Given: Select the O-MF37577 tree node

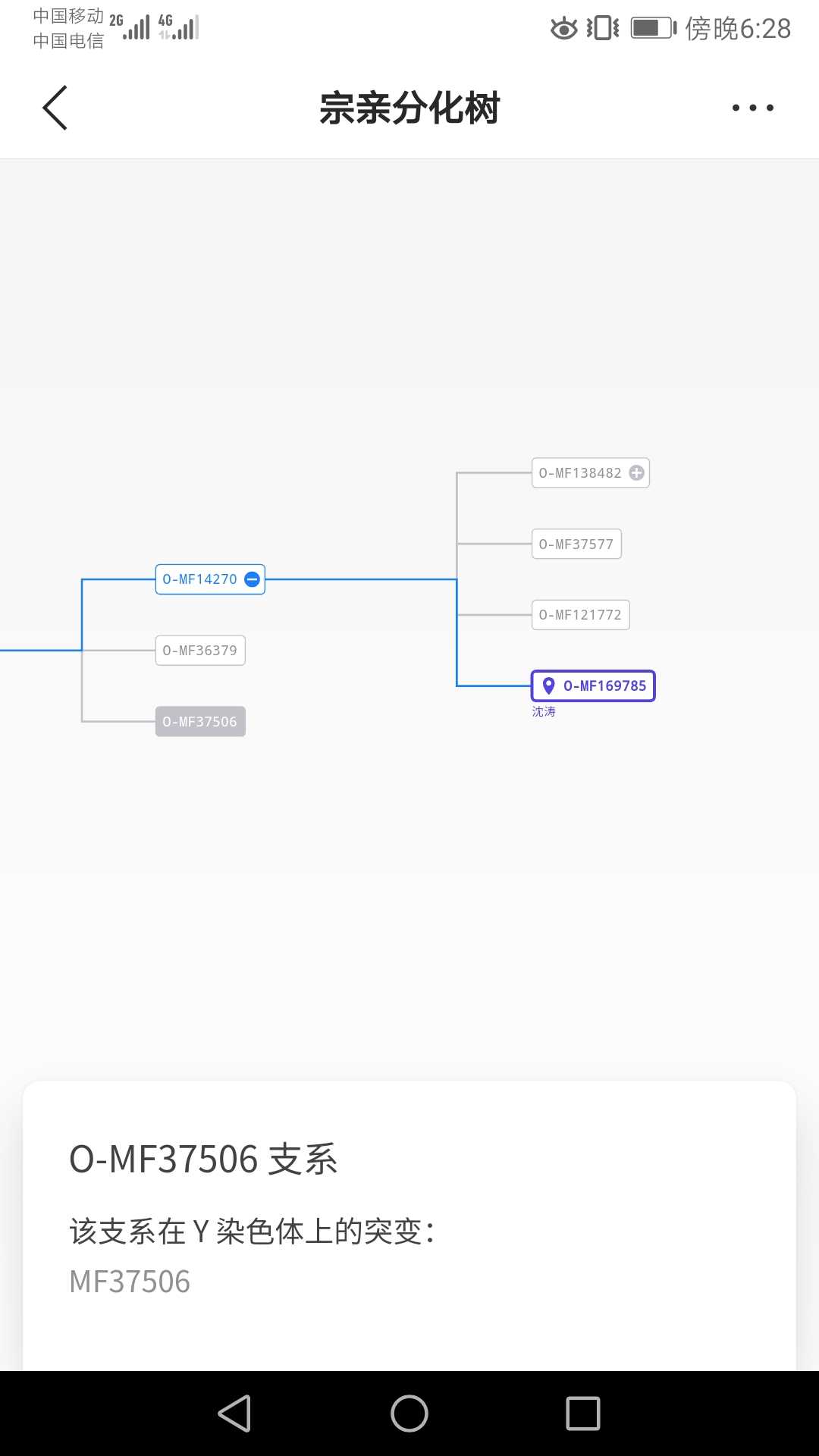Looking at the screenshot, I should 576,544.
